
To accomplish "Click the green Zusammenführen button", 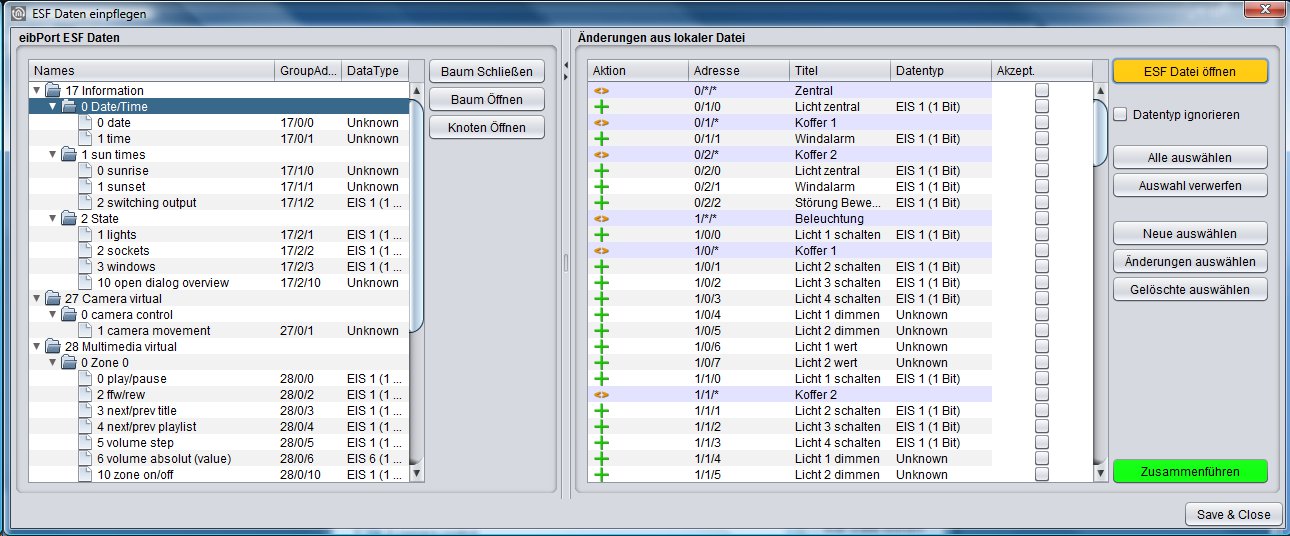I will 1190,472.
